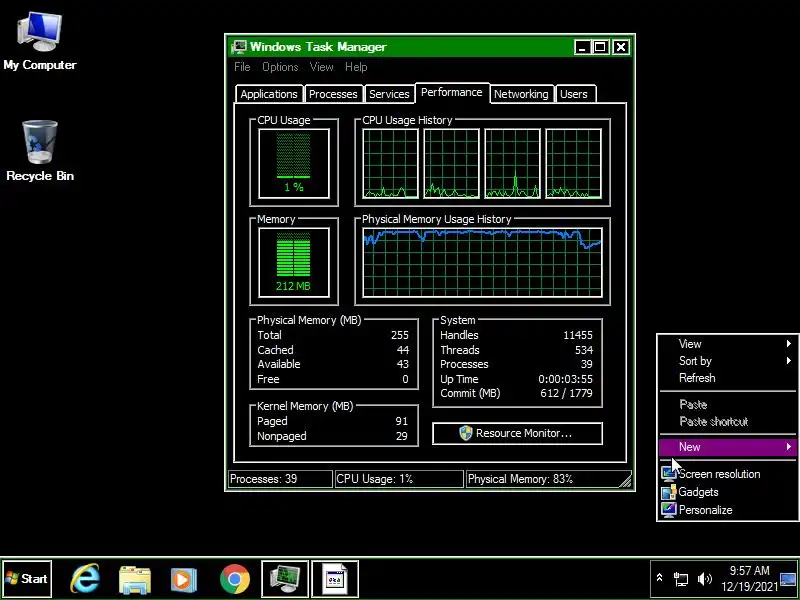Click the Handles value 11455

[x=578, y=335]
